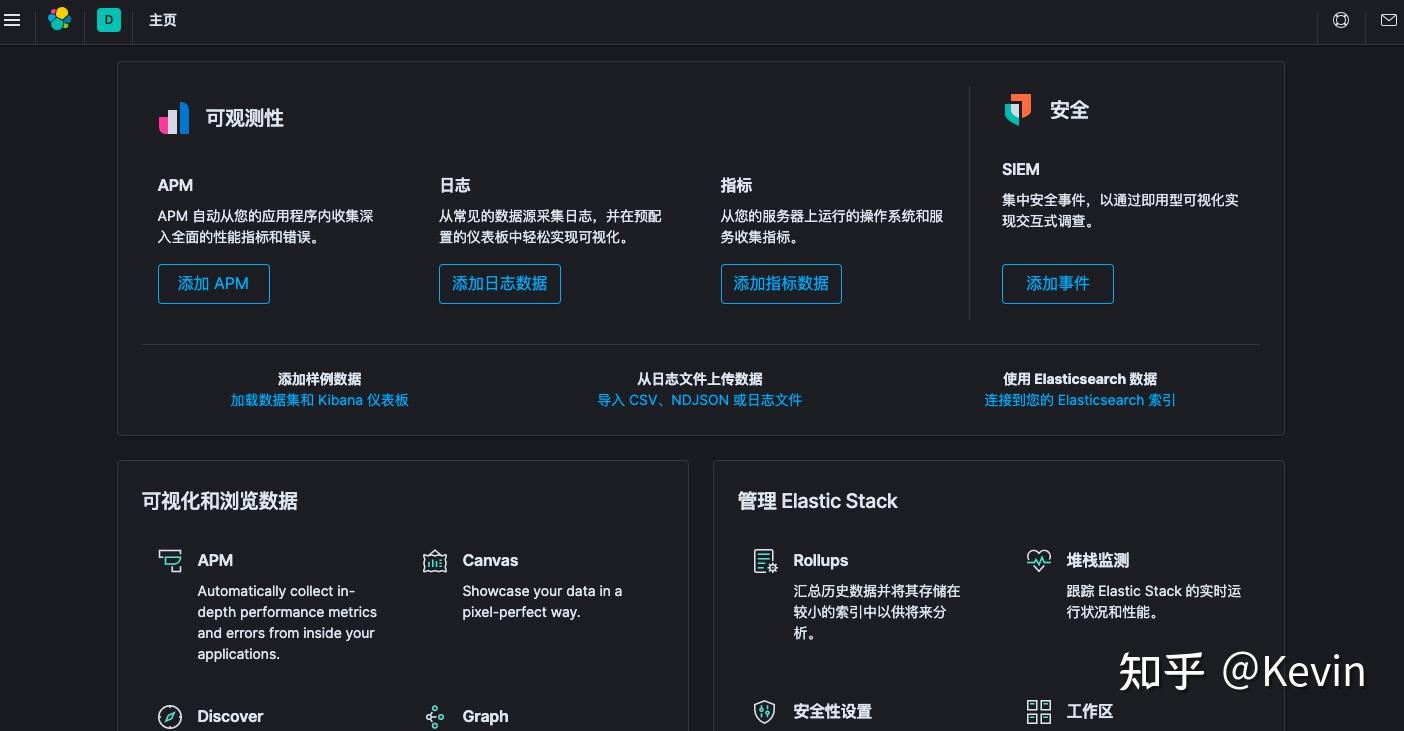The image size is (1404, 731).
Task: Open Canvas via its easel icon
Action: point(435,561)
